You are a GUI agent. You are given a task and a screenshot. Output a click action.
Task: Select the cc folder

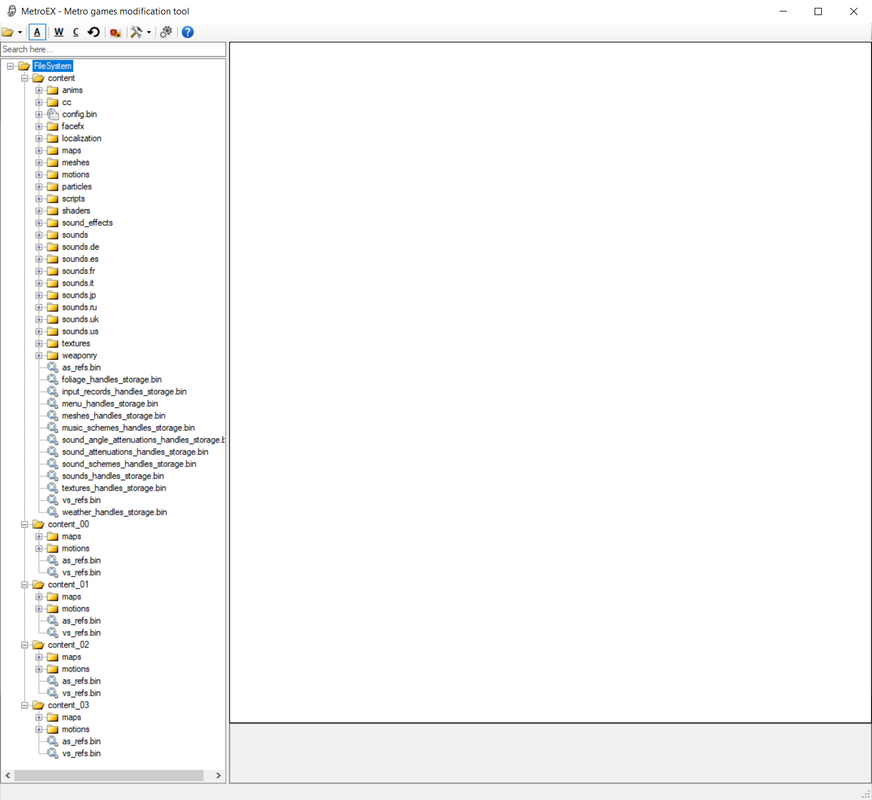click(67, 102)
